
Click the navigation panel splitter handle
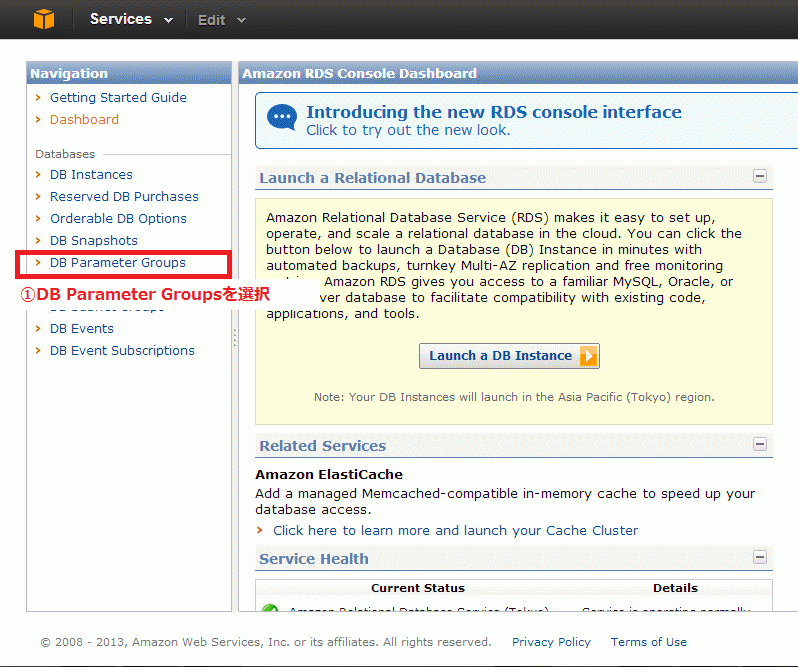point(235,337)
